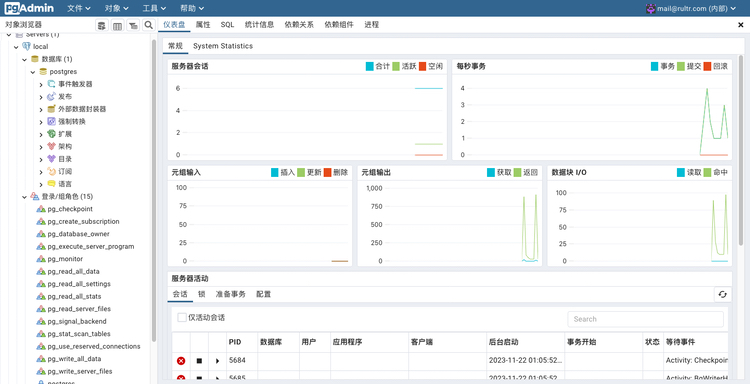Click the refresh button in 服务器活动
750x384 pixels.
point(722,294)
